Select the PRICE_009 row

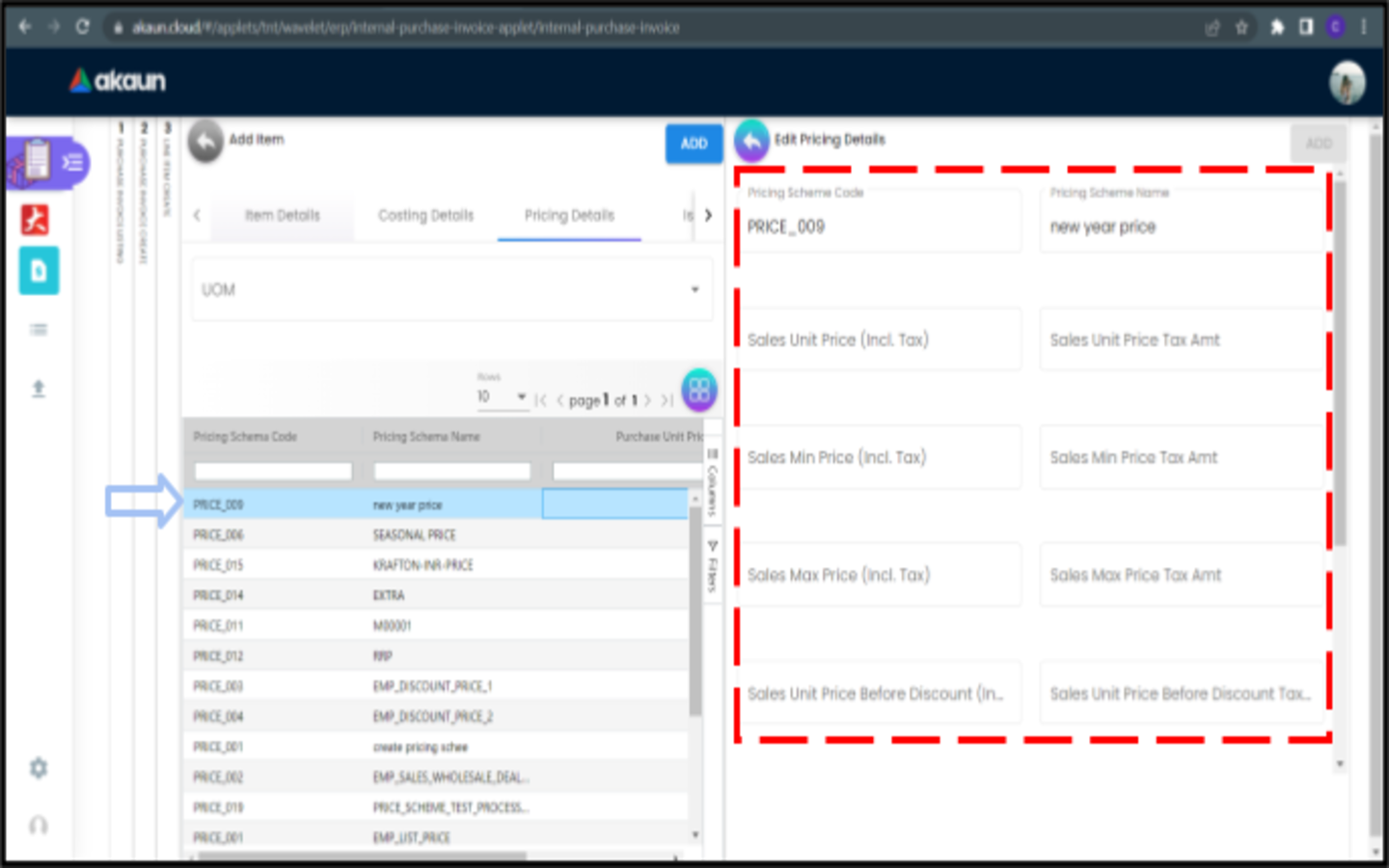436,504
